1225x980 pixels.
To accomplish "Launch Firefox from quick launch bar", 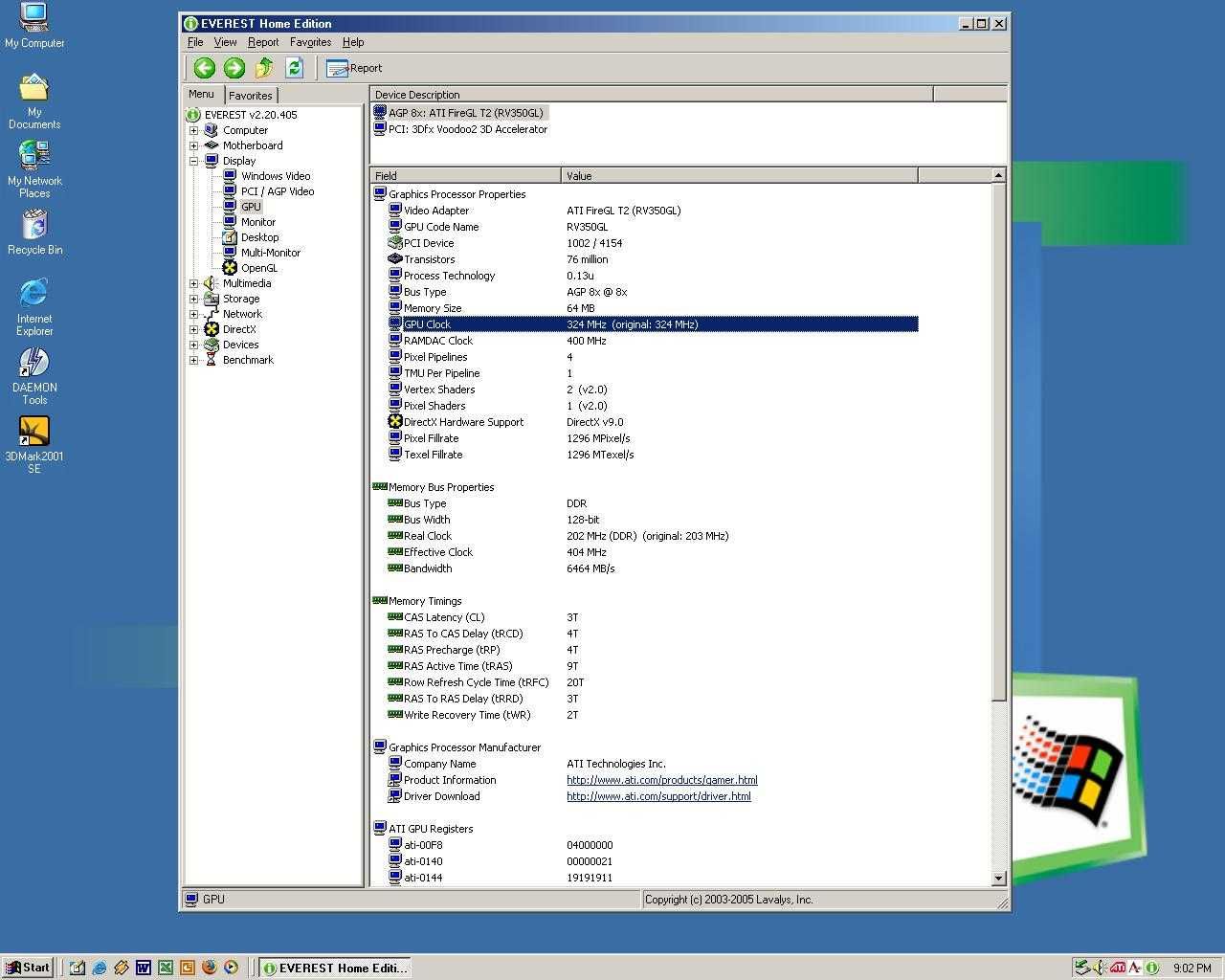I will pos(210,968).
